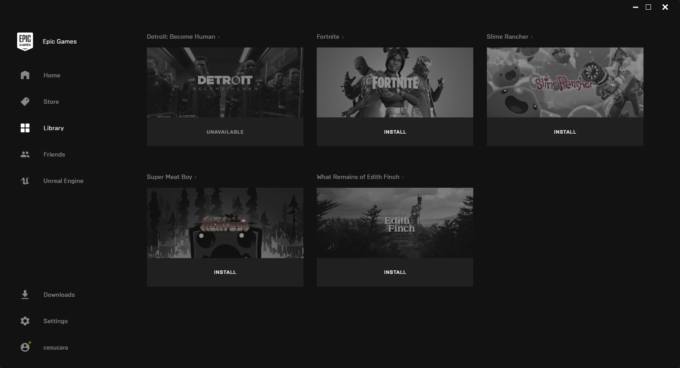Minimize the Epic Games launcher window

635,7
